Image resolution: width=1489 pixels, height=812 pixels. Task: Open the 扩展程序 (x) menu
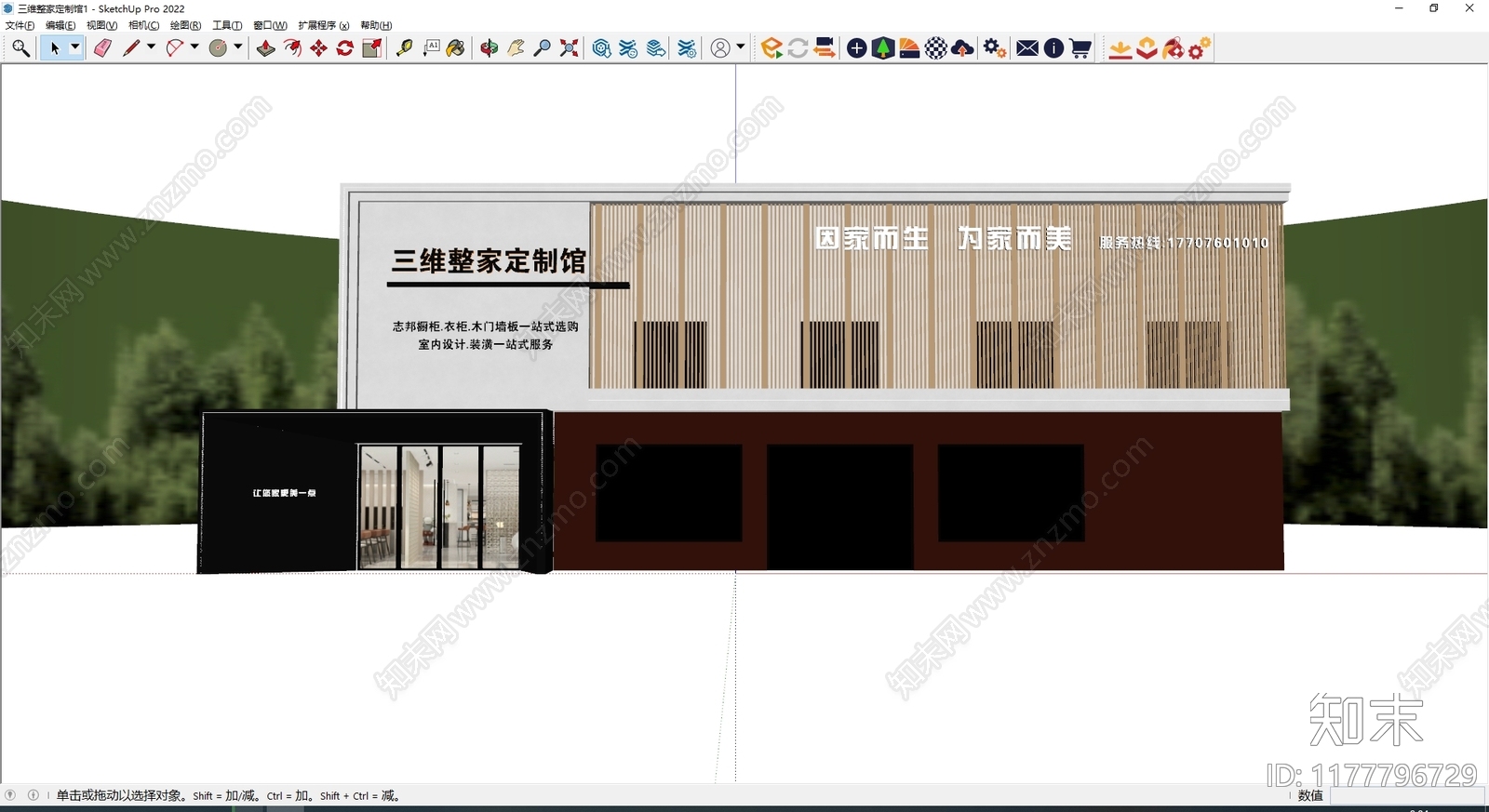(x=323, y=26)
